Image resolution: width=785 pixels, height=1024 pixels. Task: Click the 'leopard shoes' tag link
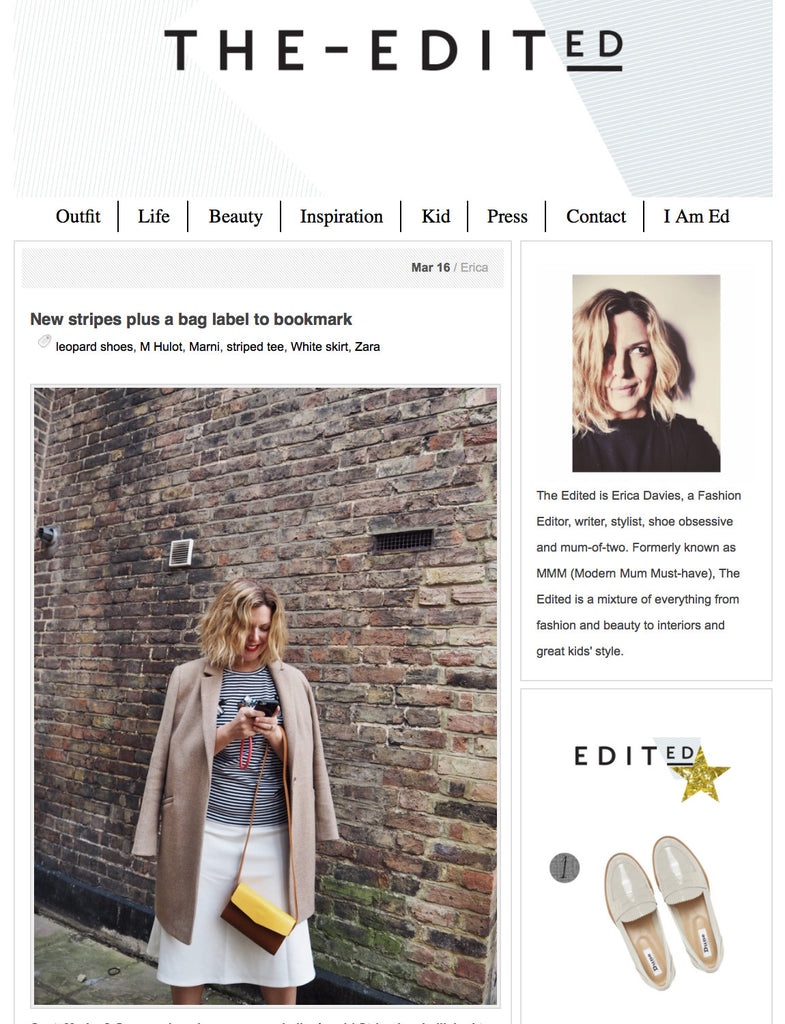pos(94,347)
